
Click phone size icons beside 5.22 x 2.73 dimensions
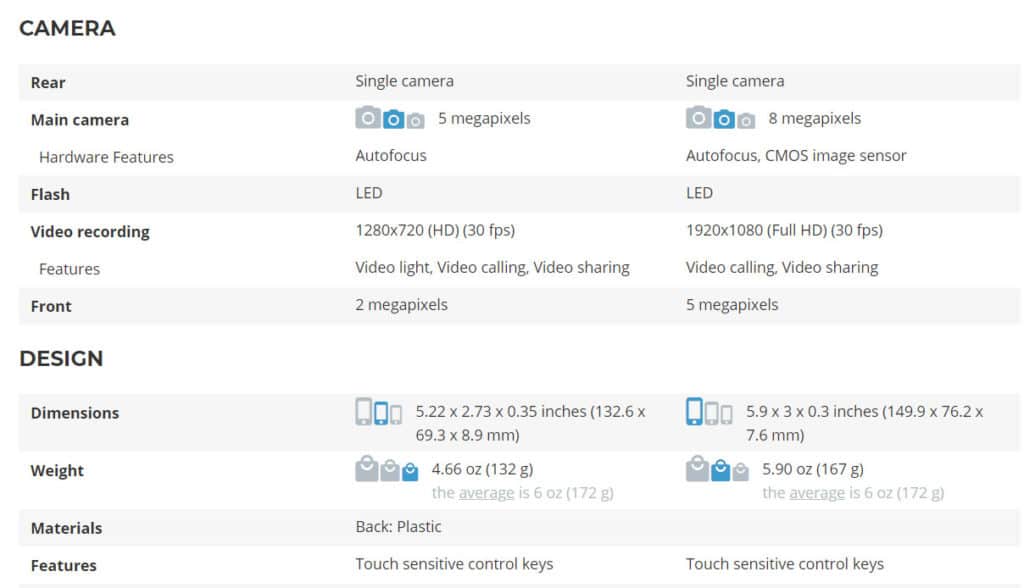tap(379, 412)
